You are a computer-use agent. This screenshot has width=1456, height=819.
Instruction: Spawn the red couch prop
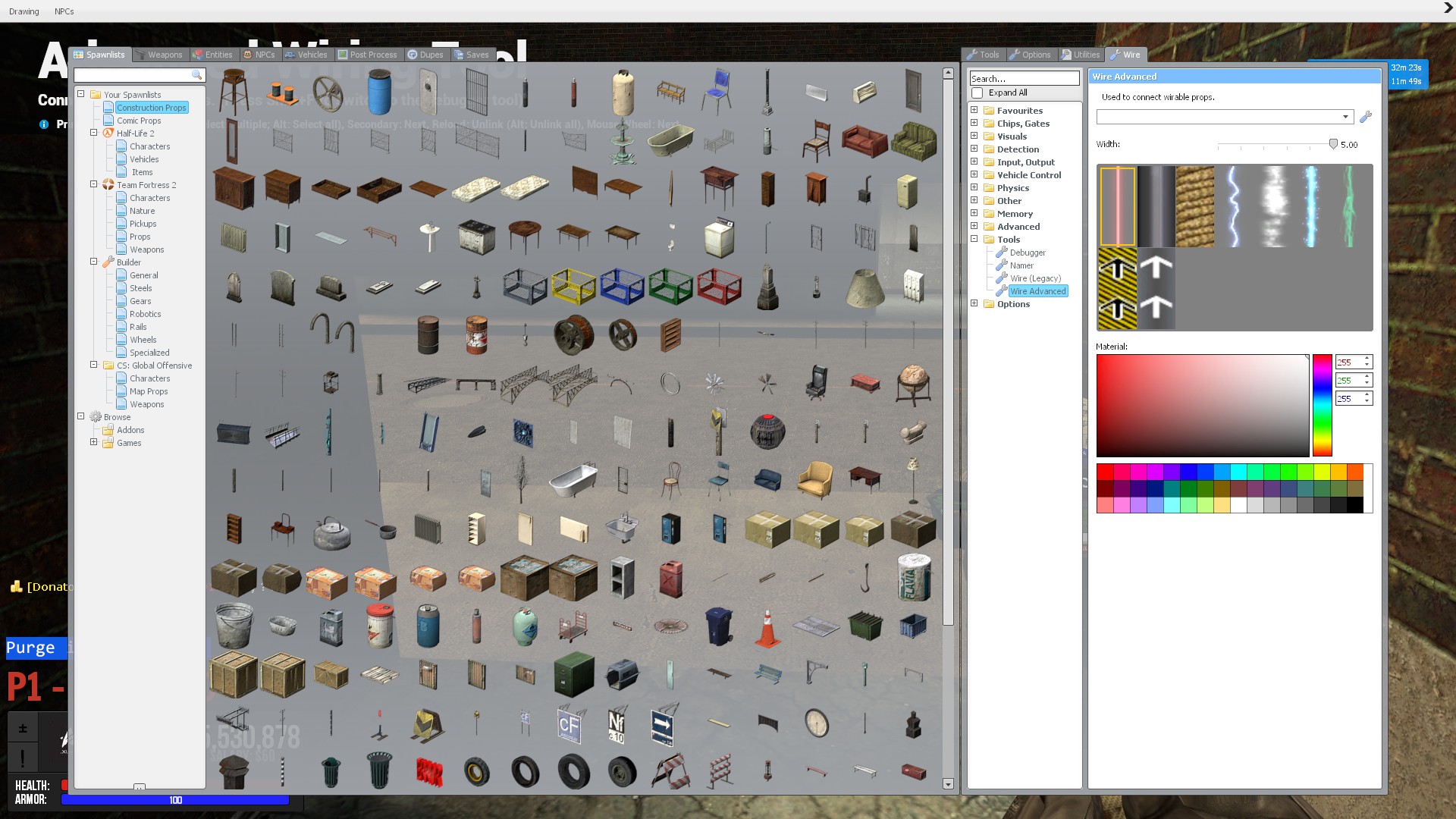point(864,141)
